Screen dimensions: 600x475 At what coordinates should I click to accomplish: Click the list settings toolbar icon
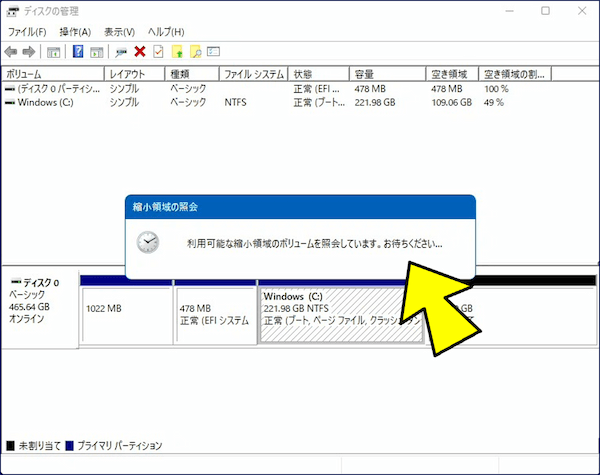pos(213,51)
